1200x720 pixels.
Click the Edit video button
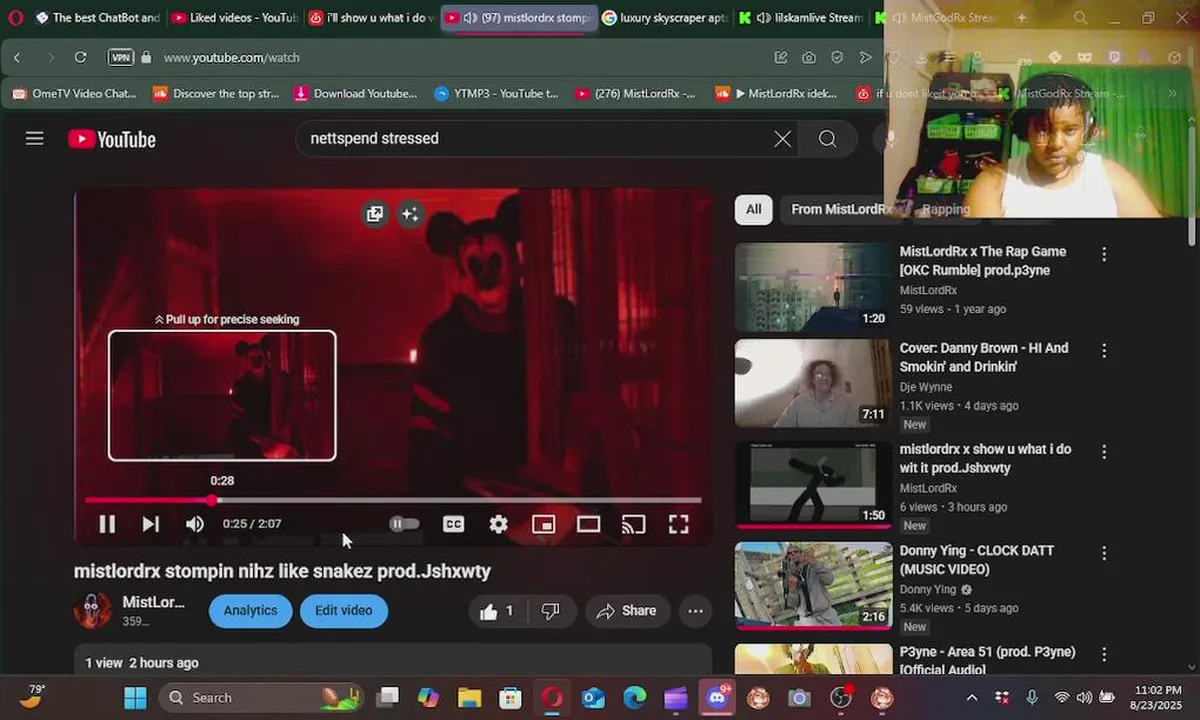click(344, 611)
